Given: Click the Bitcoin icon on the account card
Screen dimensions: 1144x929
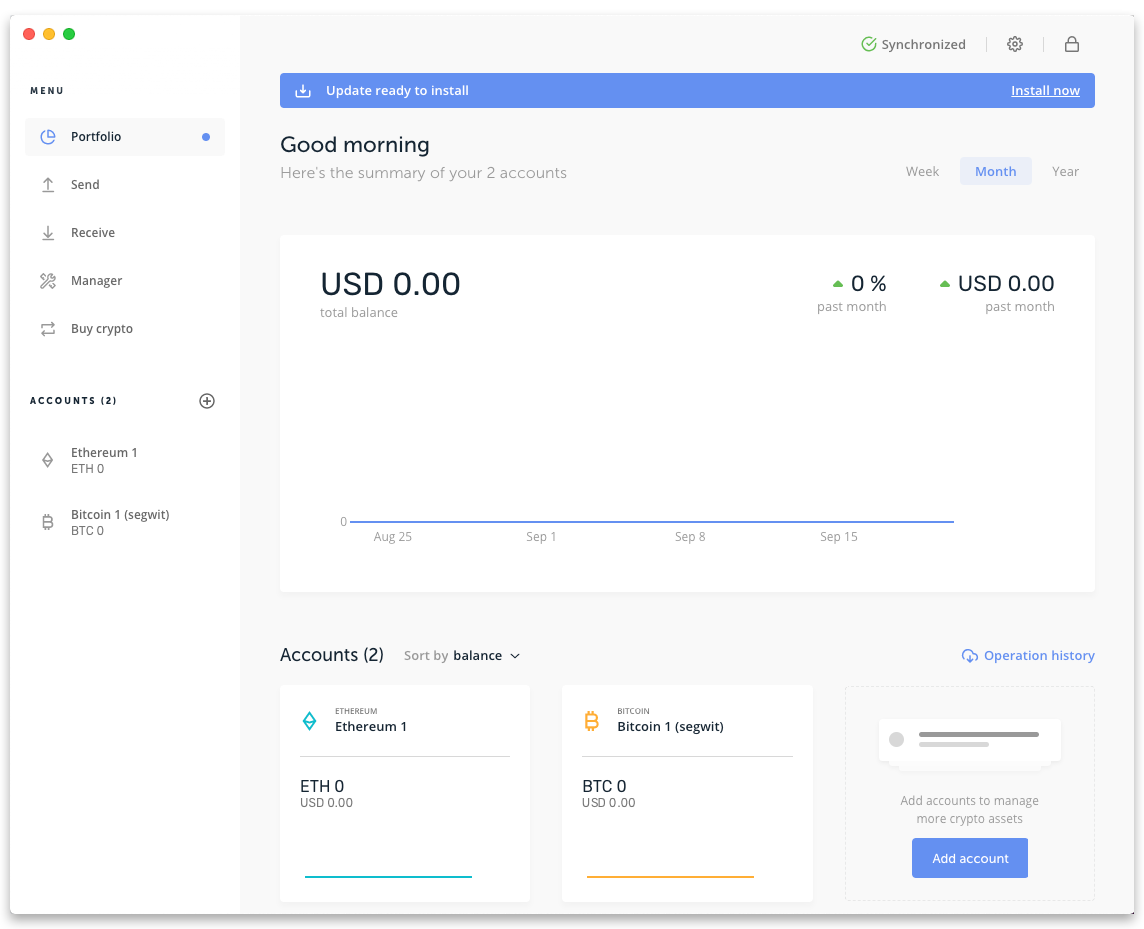Looking at the screenshot, I should pyautogui.click(x=591, y=719).
